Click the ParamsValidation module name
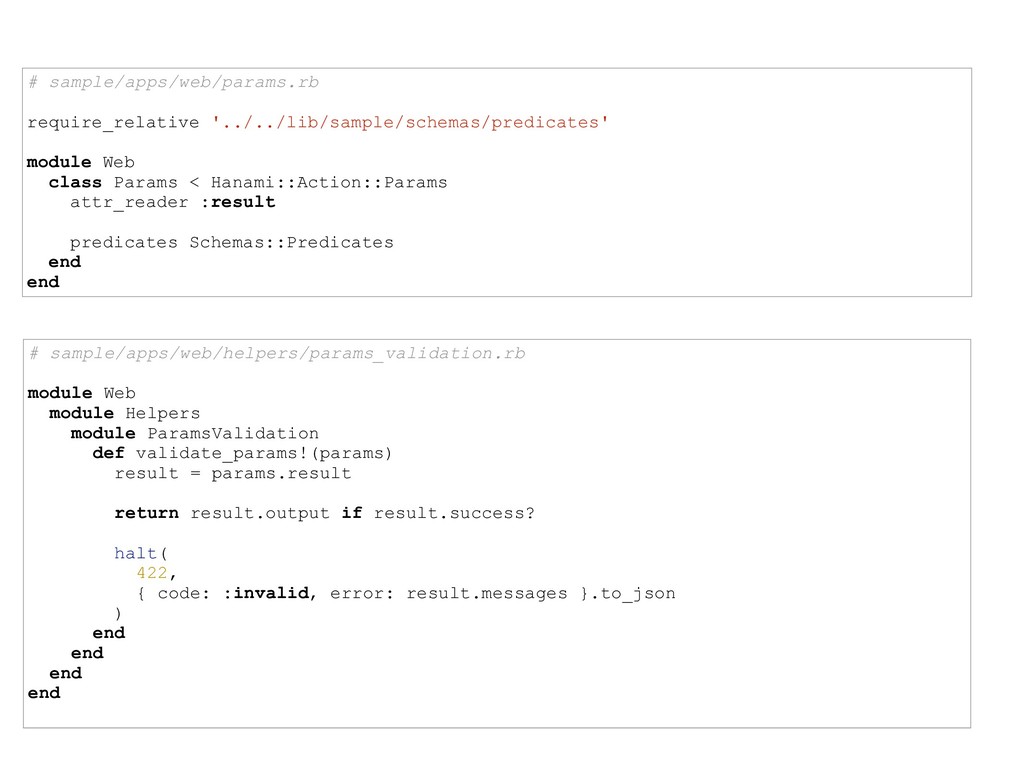 point(233,434)
